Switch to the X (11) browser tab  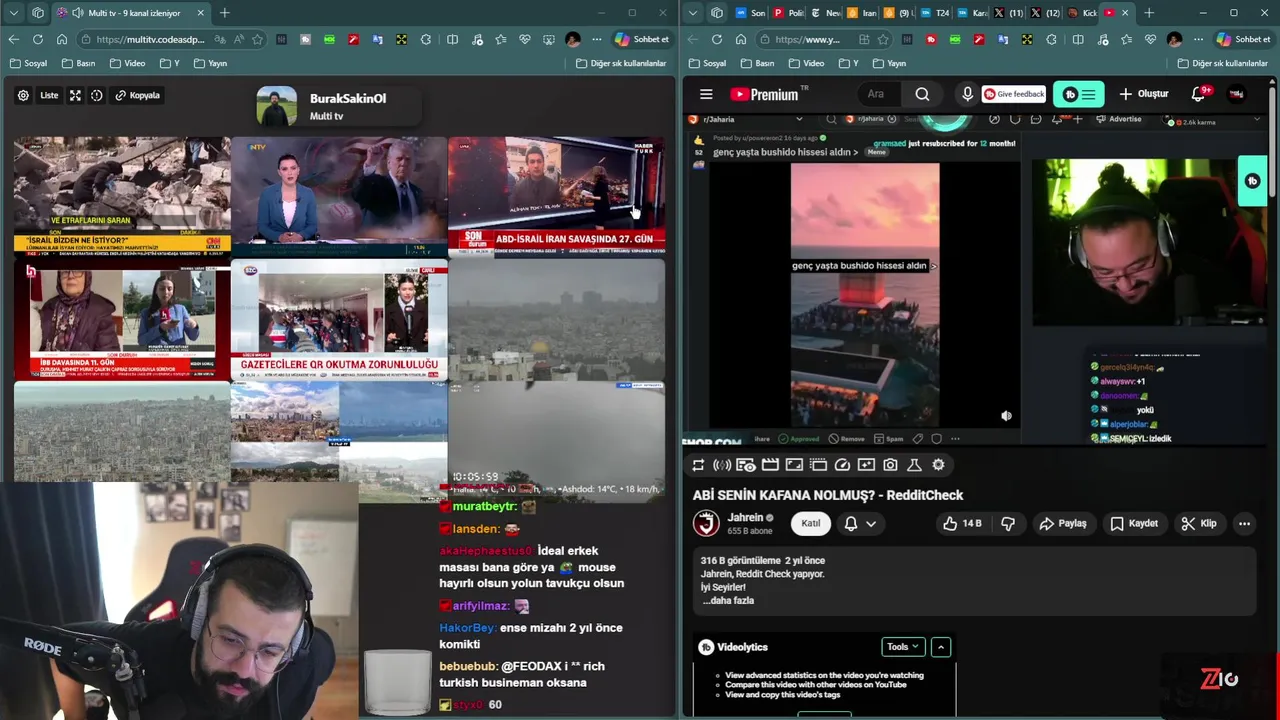(1007, 13)
